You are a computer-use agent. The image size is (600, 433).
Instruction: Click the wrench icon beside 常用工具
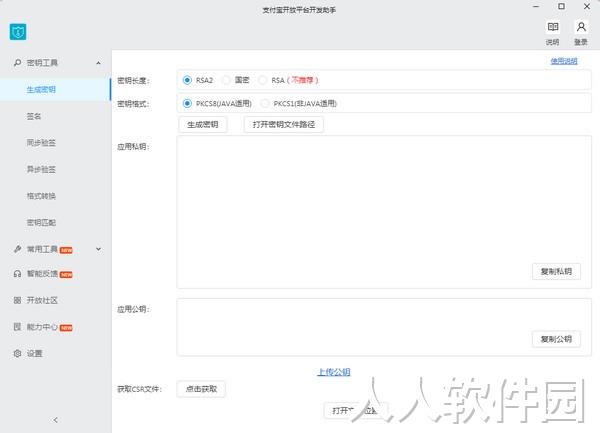[x=17, y=249]
